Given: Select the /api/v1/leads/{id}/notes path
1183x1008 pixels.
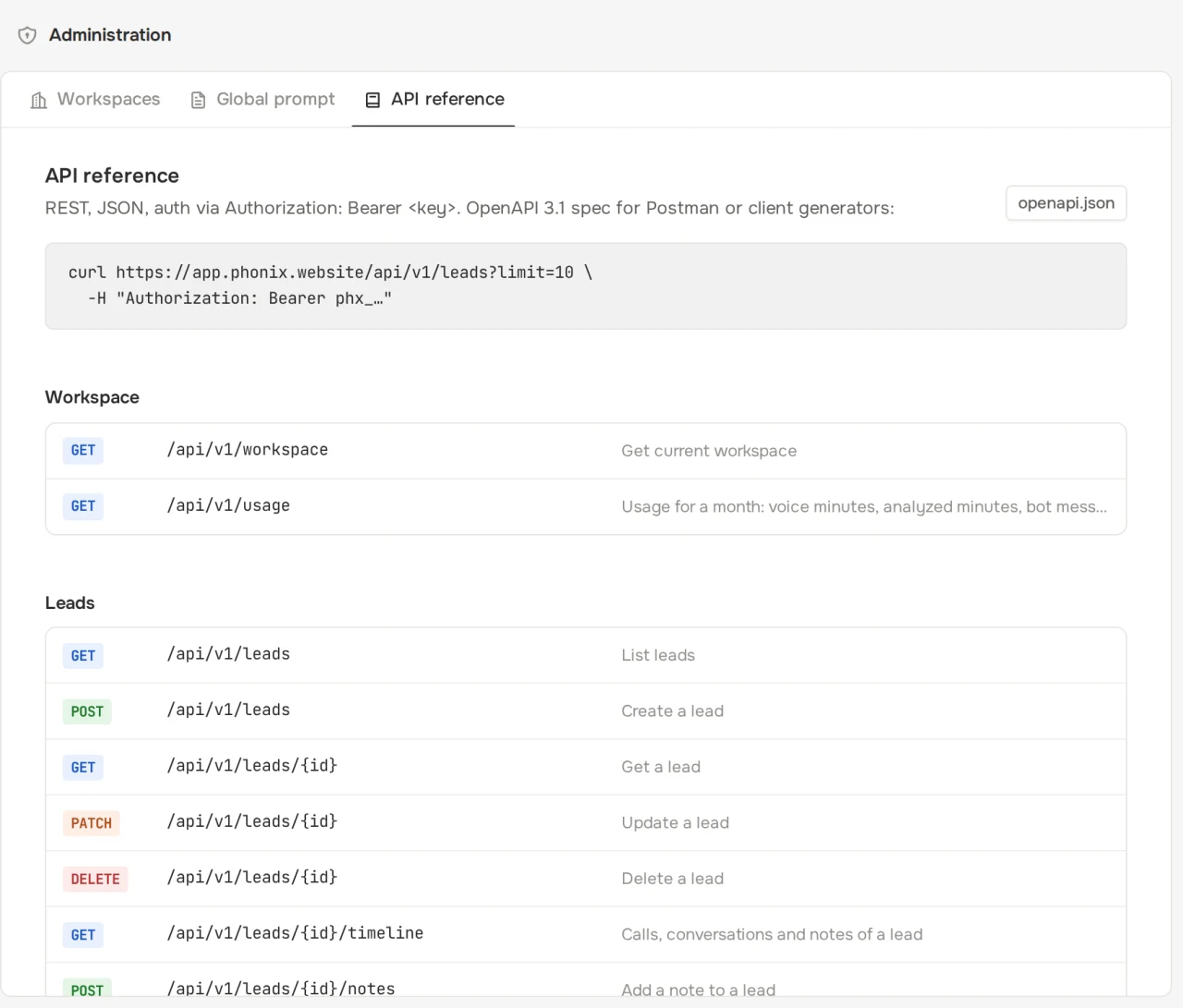Looking at the screenshot, I should coord(281,989).
